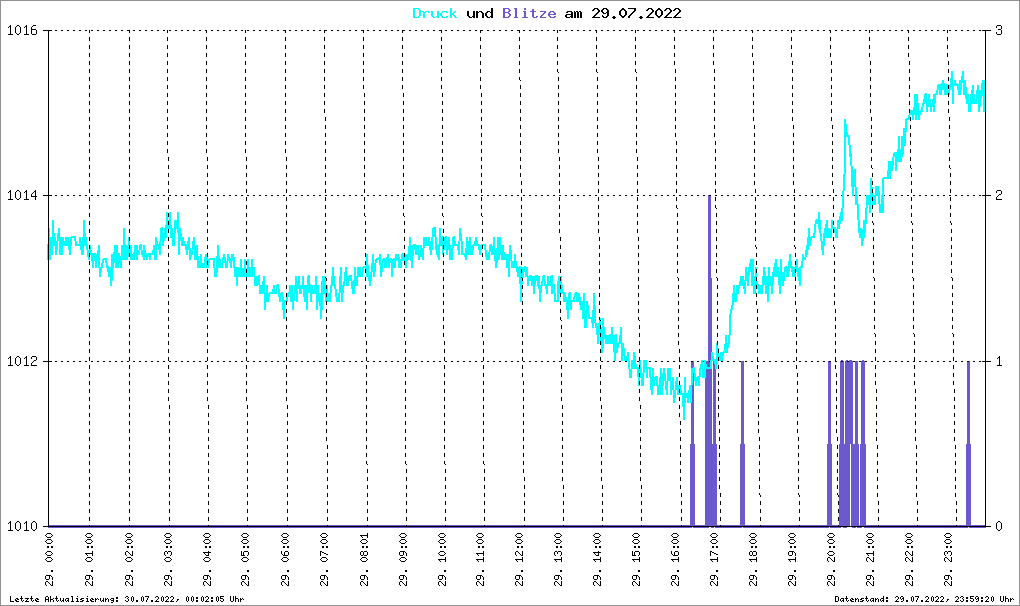Click the '29. 07:00' time axis label
Image resolution: width=1020 pixels, height=606 pixels.
[x=324, y=560]
